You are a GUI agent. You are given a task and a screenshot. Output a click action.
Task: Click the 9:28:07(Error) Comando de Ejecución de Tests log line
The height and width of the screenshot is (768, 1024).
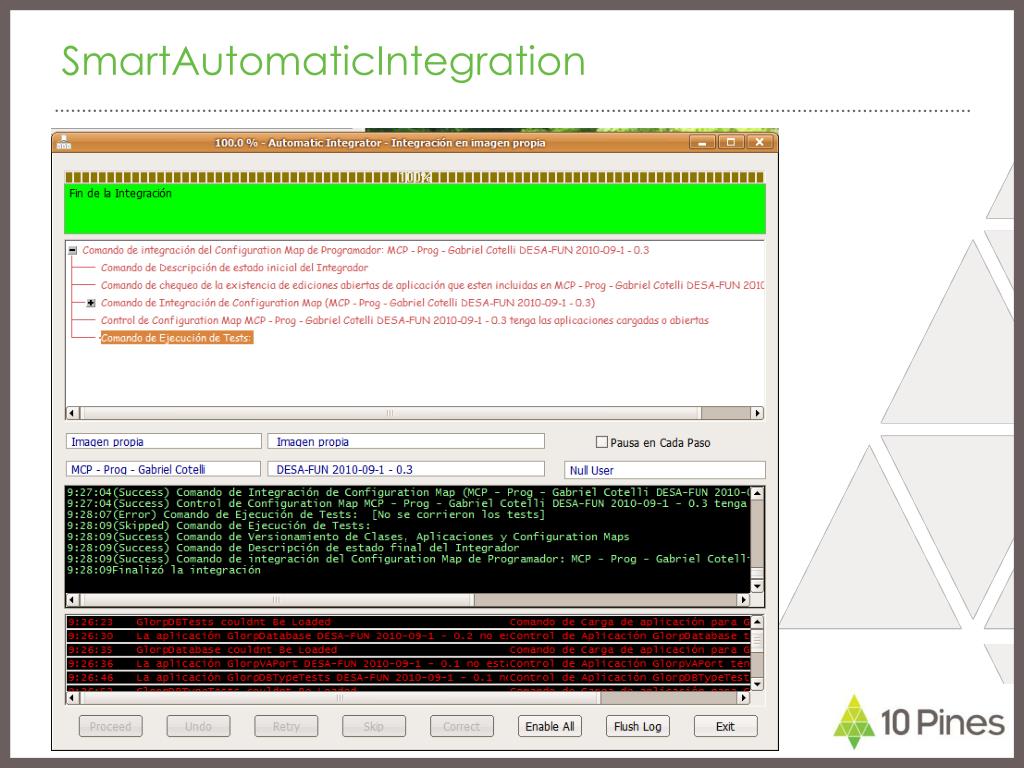[x=306, y=515]
